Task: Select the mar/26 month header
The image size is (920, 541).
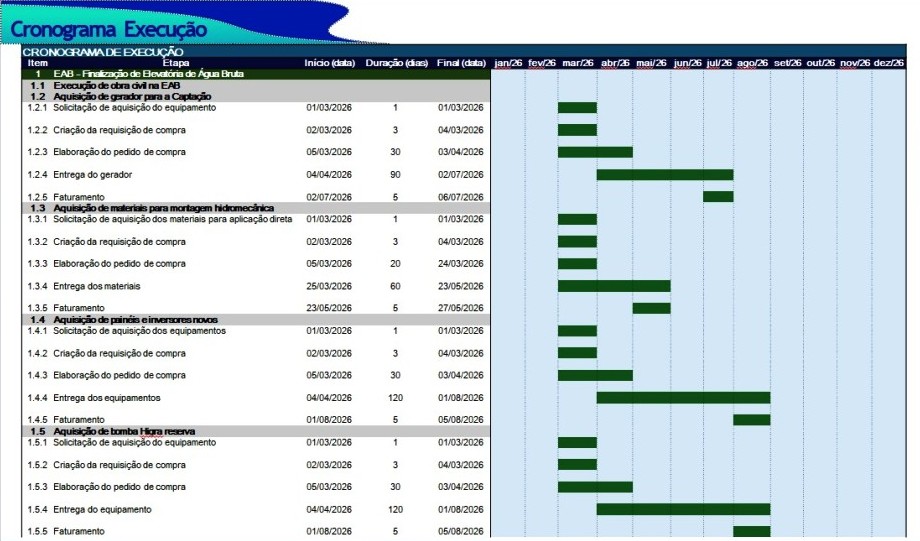Action: (x=577, y=63)
